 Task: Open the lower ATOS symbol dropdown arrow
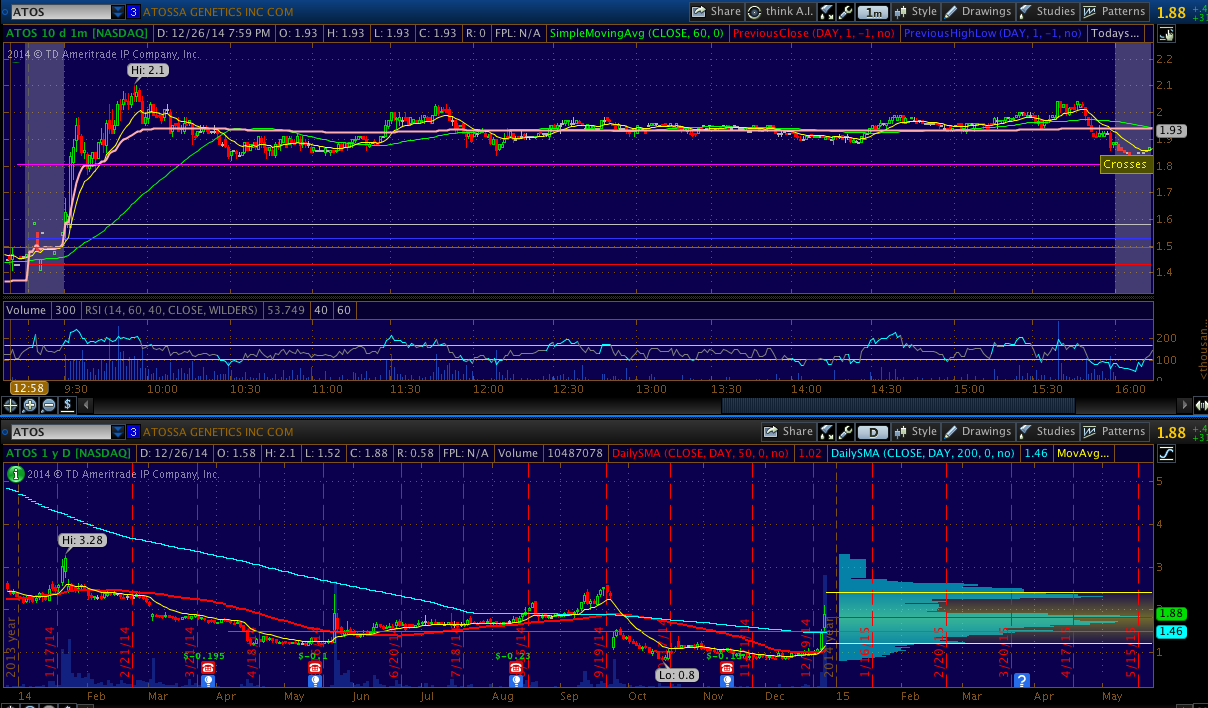tap(118, 432)
